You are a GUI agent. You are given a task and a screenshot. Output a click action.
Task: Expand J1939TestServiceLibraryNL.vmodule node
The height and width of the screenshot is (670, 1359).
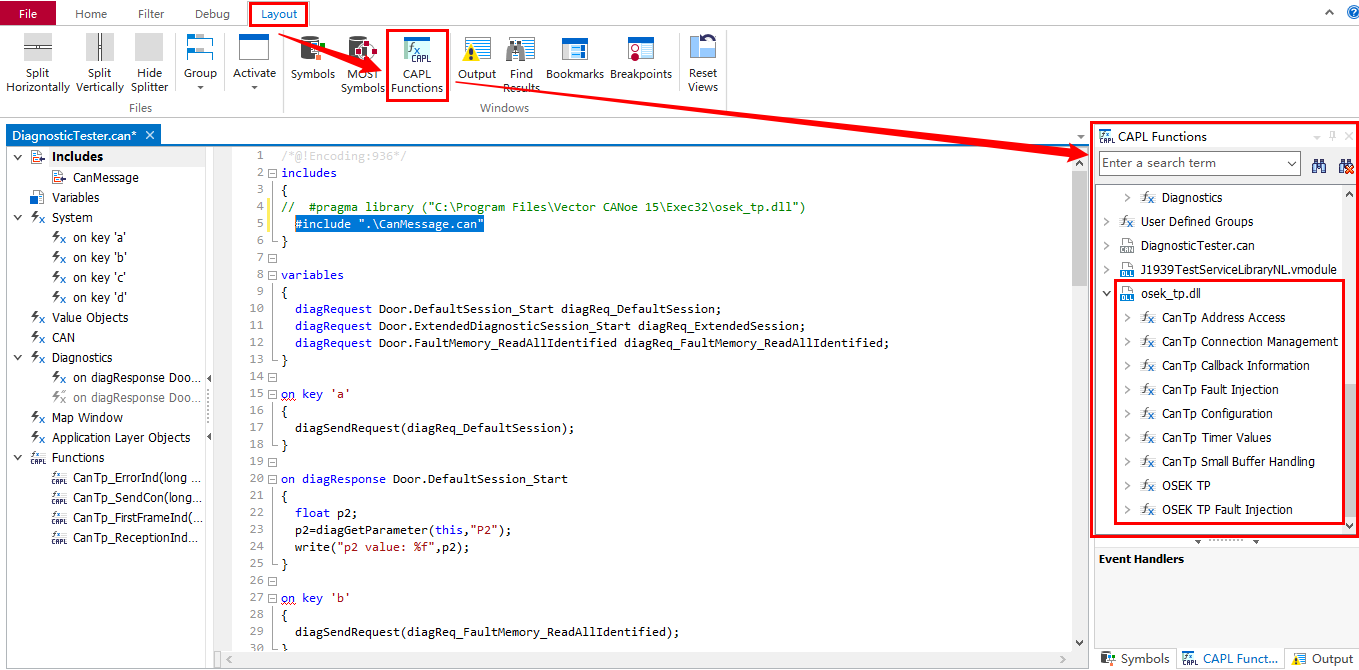coord(1106,270)
